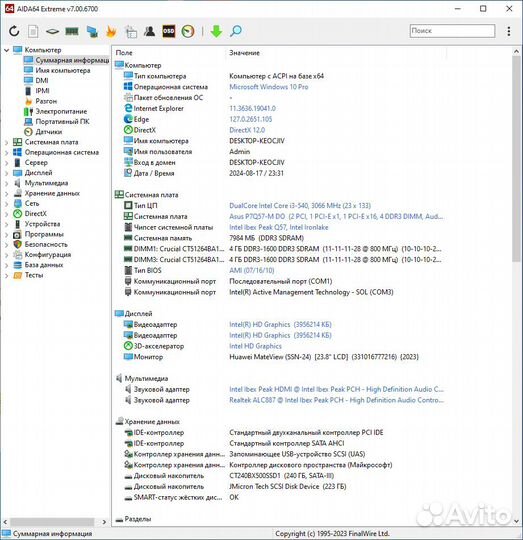Expand the Дисплей tree node
This screenshot has width=523, height=540.
point(6,173)
